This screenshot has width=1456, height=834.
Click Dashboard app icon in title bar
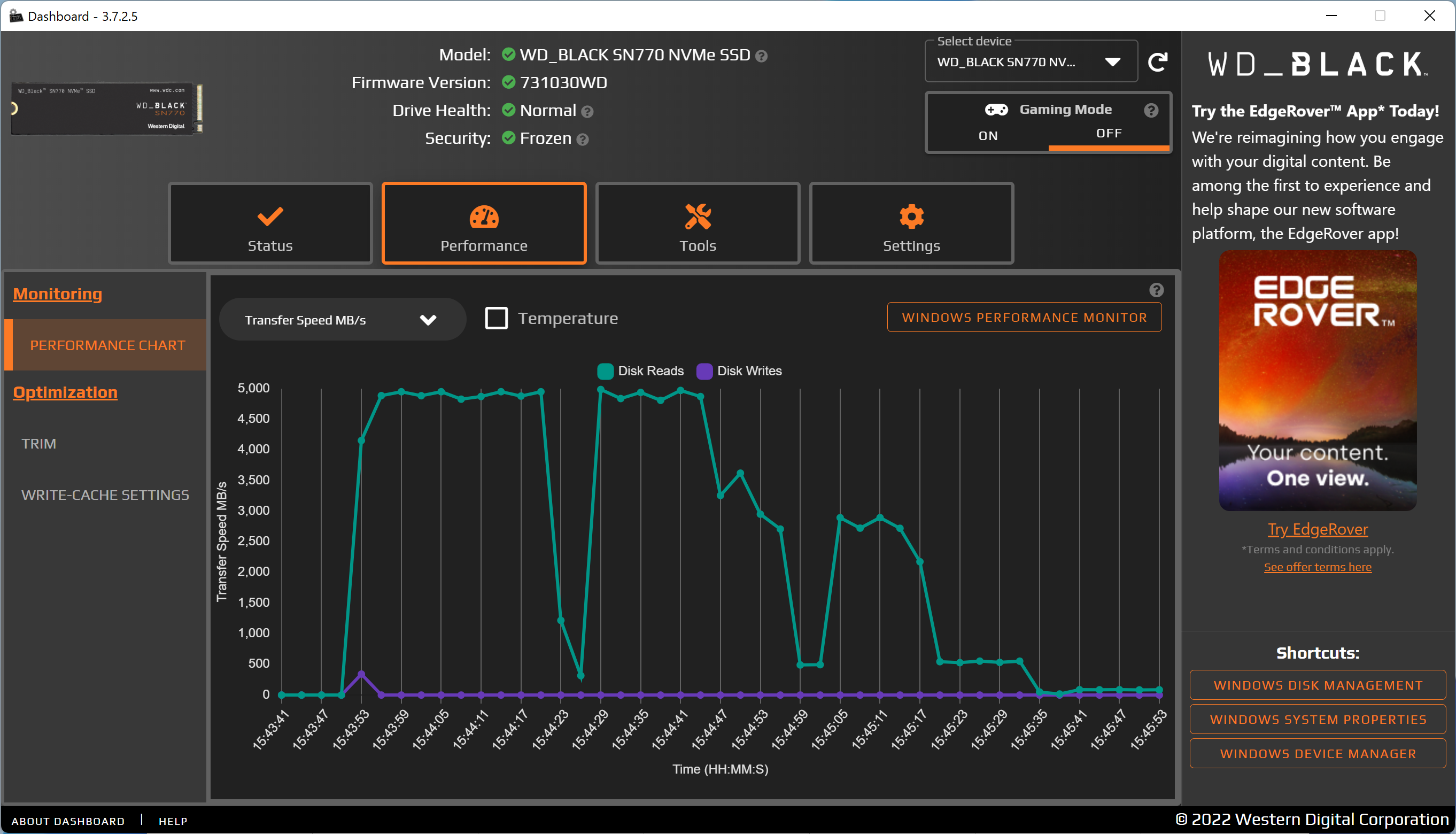click(16, 16)
